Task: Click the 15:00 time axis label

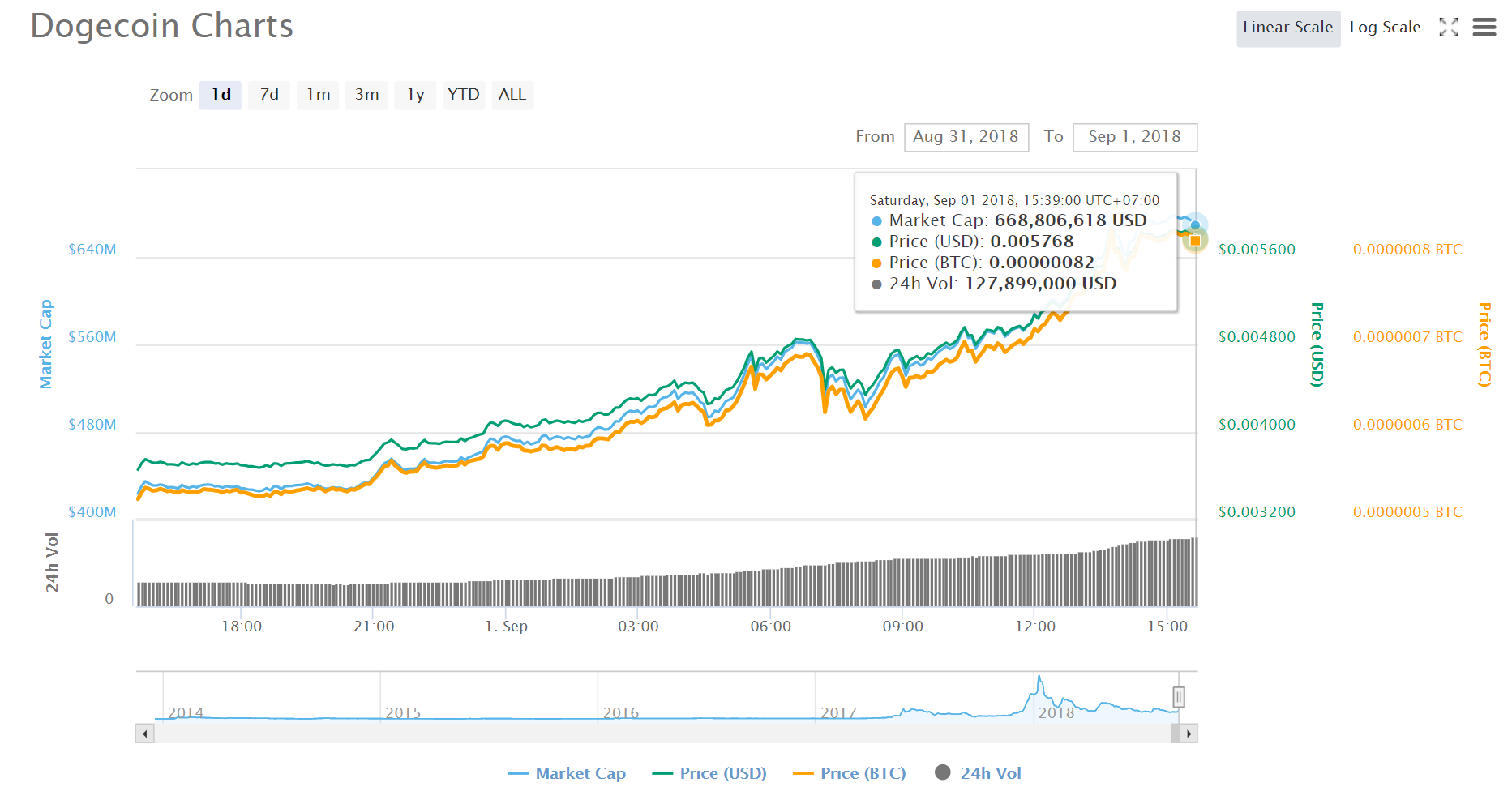Action: click(1167, 627)
